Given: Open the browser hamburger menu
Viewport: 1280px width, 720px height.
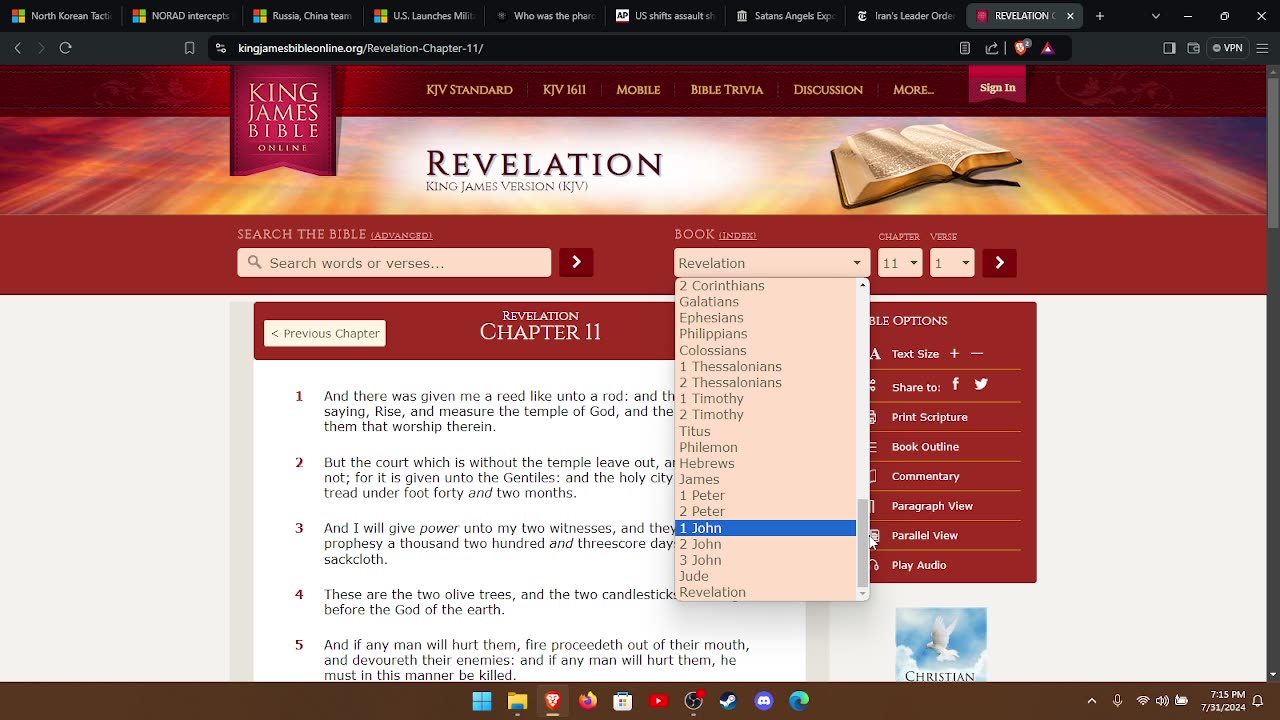Looking at the screenshot, I should point(1262,48).
